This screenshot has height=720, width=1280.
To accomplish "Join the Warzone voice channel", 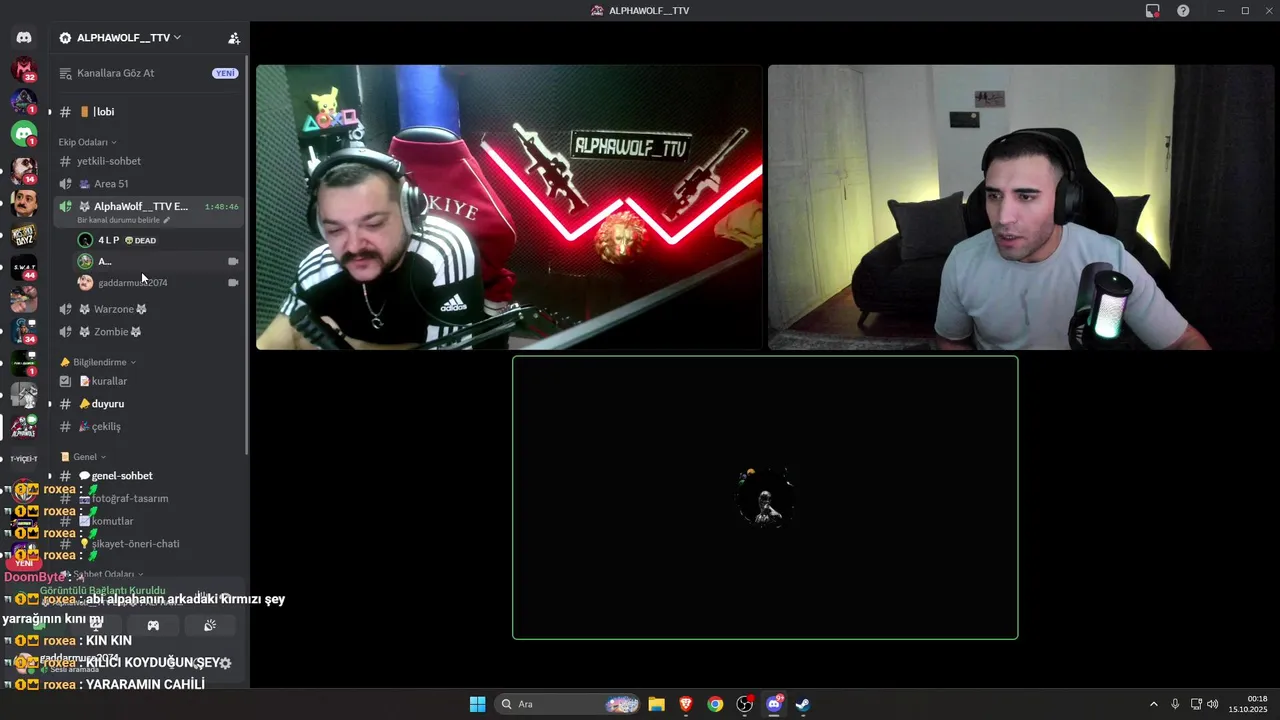I will click(148, 309).
